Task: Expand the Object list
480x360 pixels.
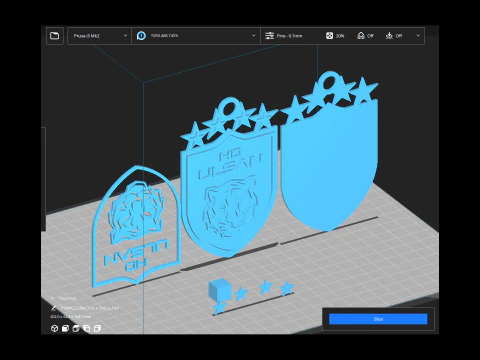Action: click(x=53, y=298)
